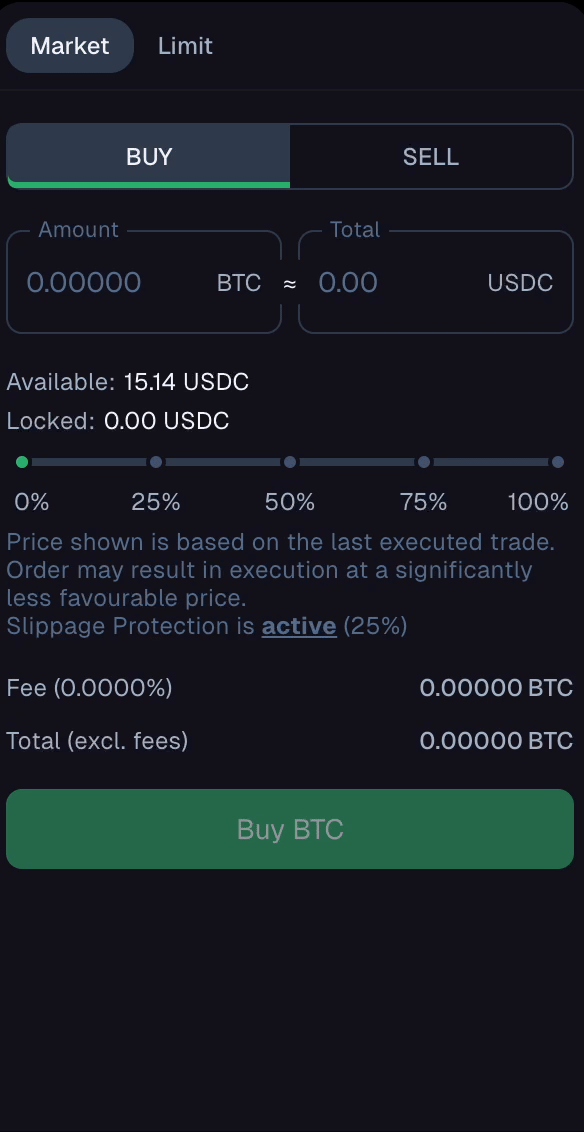Select the BUY side toggle
Viewport: 584px width, 1132px height.
(x=149, y=156)
